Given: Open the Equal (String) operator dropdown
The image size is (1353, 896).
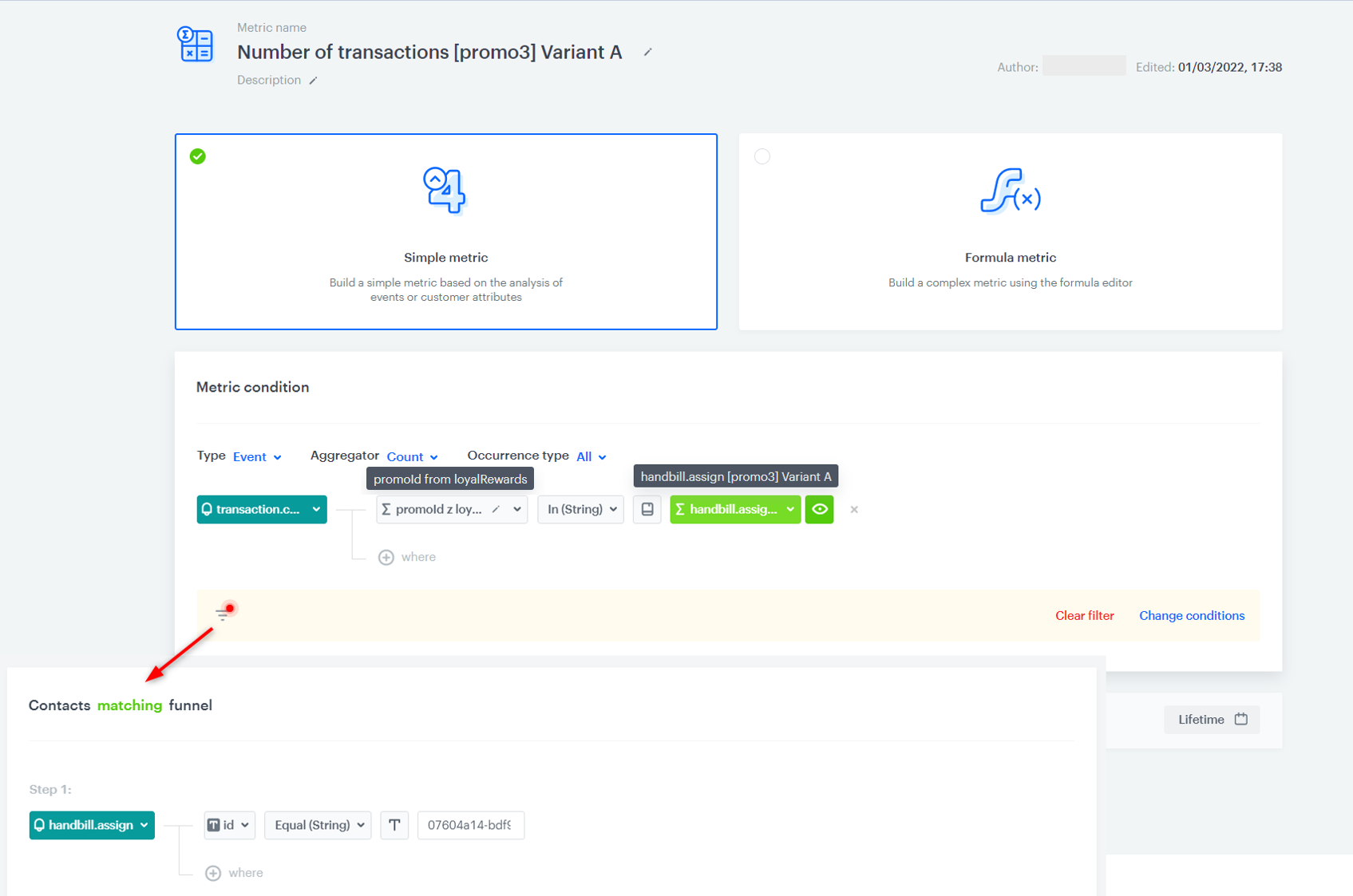Looking at the screenshot, I should coord(317,825).
